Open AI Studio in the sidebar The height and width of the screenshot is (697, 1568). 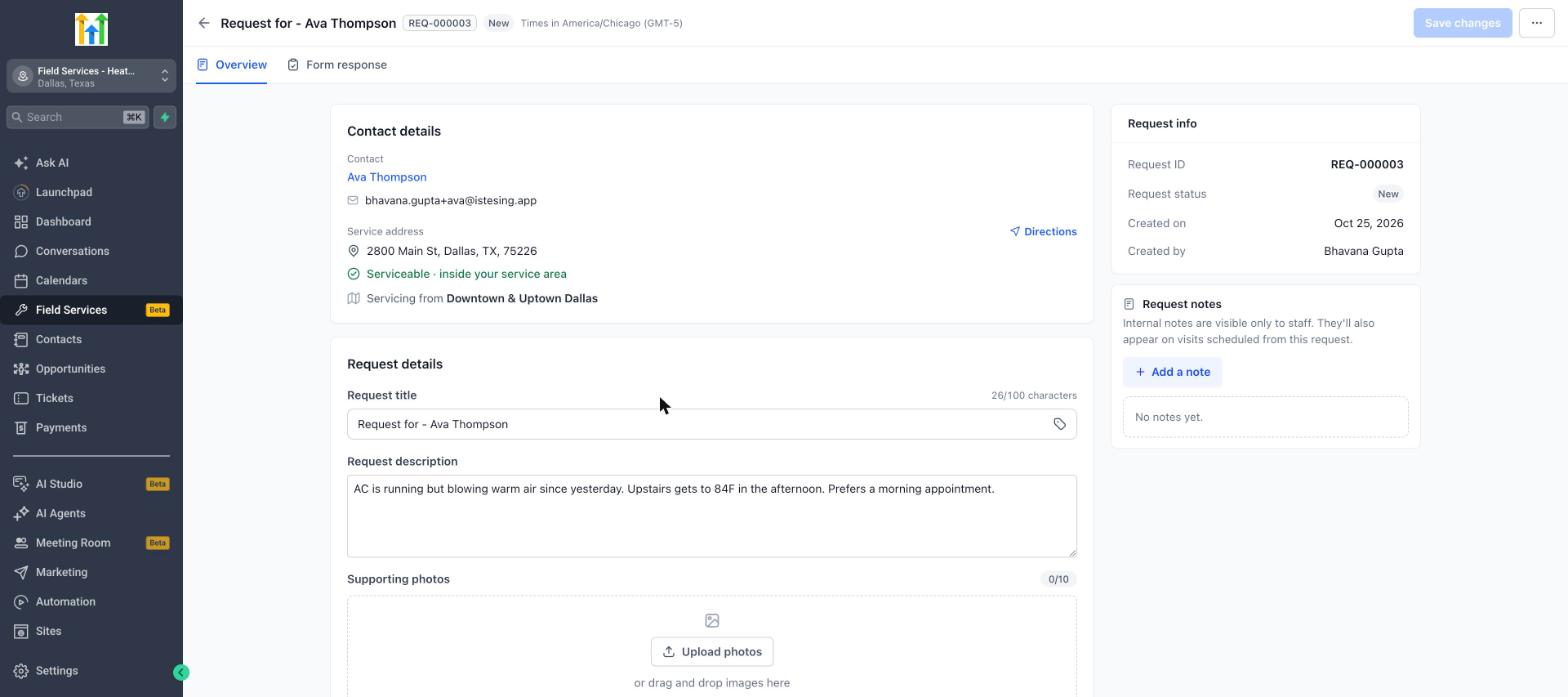click(91, 484)
